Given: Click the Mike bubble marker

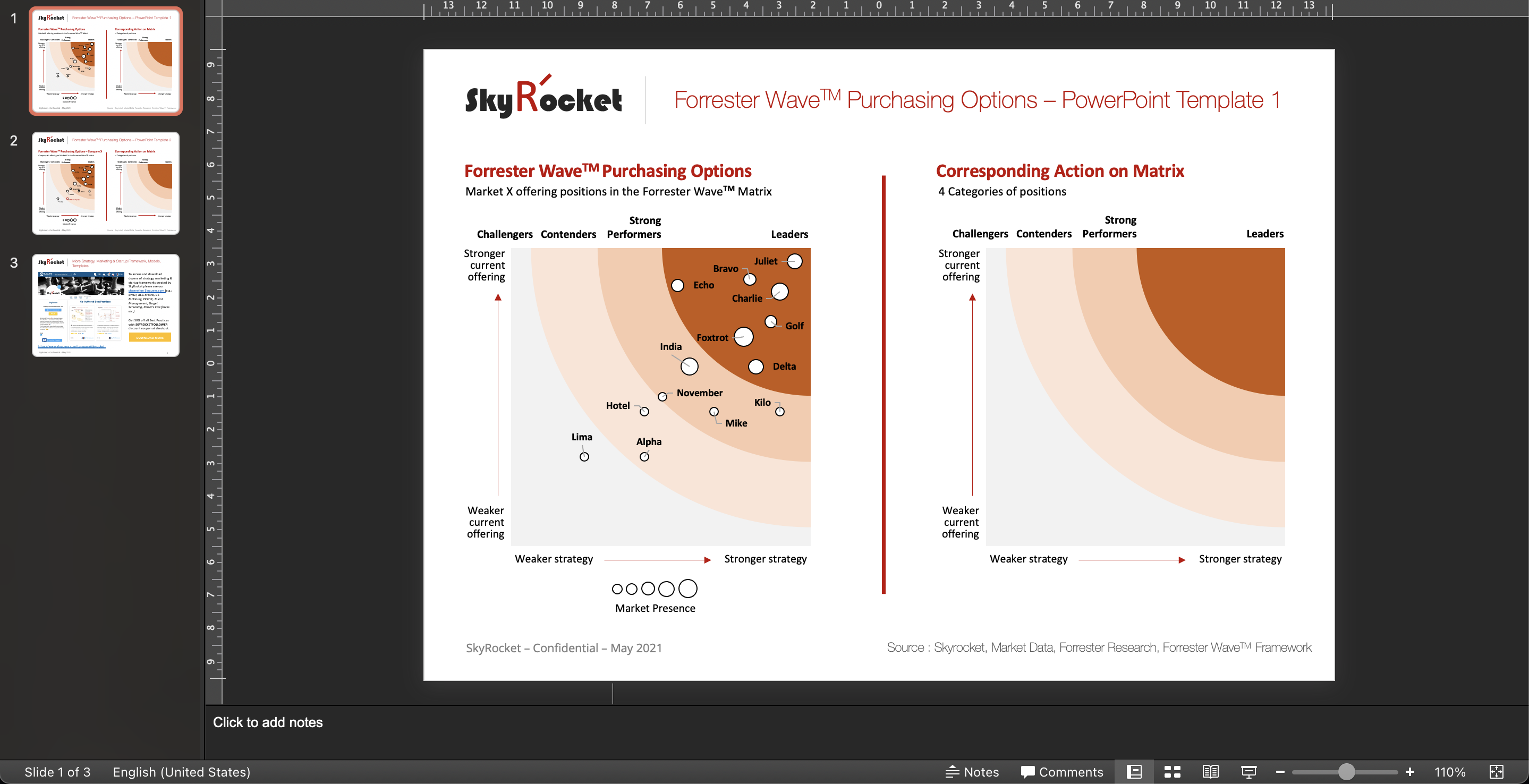Looking at the screenshot, I should (713, 411).
